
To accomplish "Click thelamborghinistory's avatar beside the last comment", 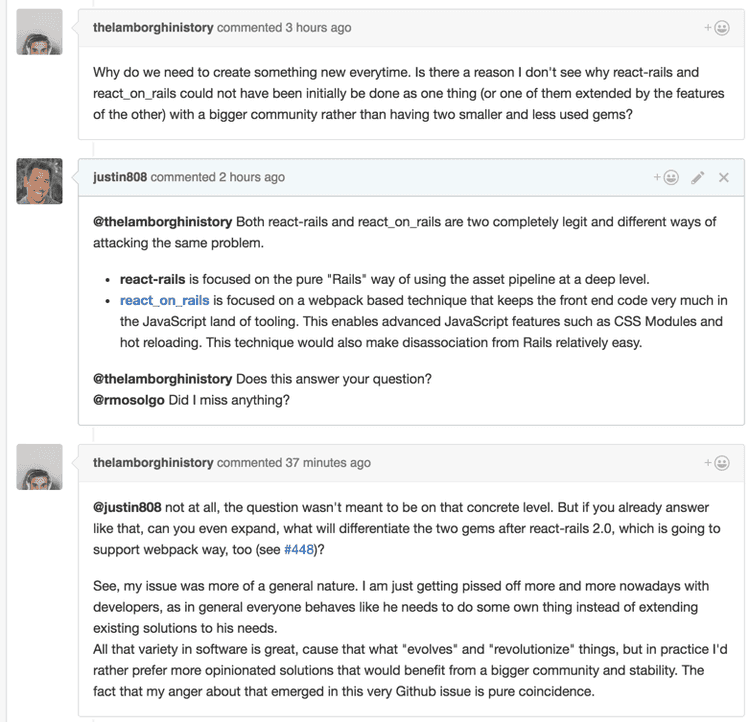I will pos(40,467).
